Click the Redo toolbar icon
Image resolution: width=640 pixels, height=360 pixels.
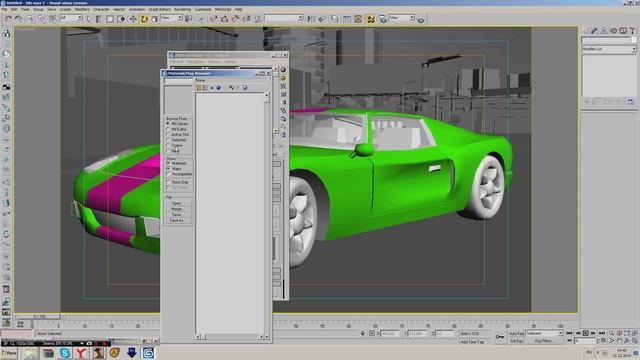point(19,18)
